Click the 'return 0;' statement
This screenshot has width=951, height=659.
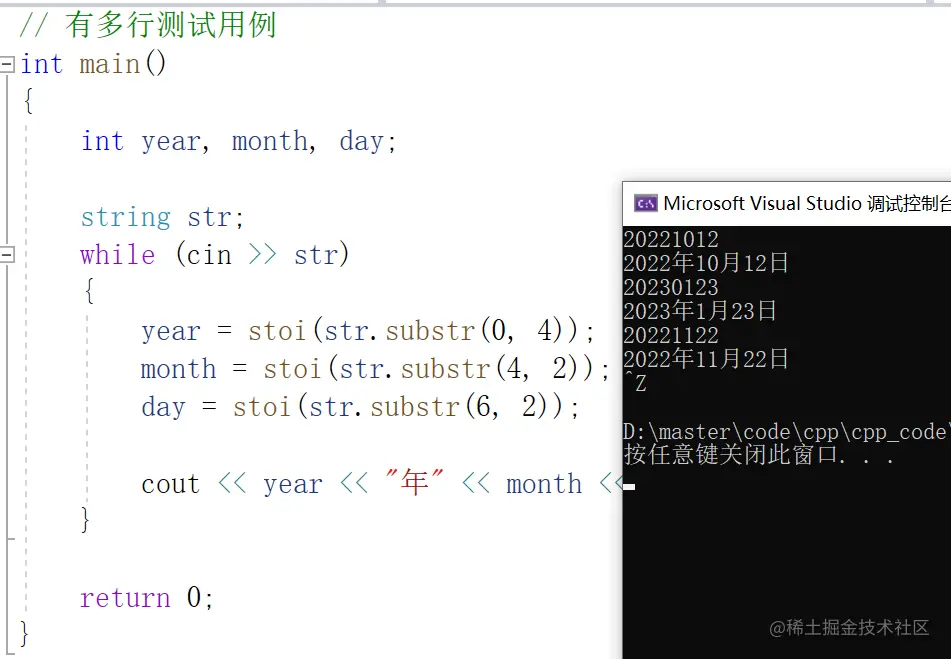(147, 598)
